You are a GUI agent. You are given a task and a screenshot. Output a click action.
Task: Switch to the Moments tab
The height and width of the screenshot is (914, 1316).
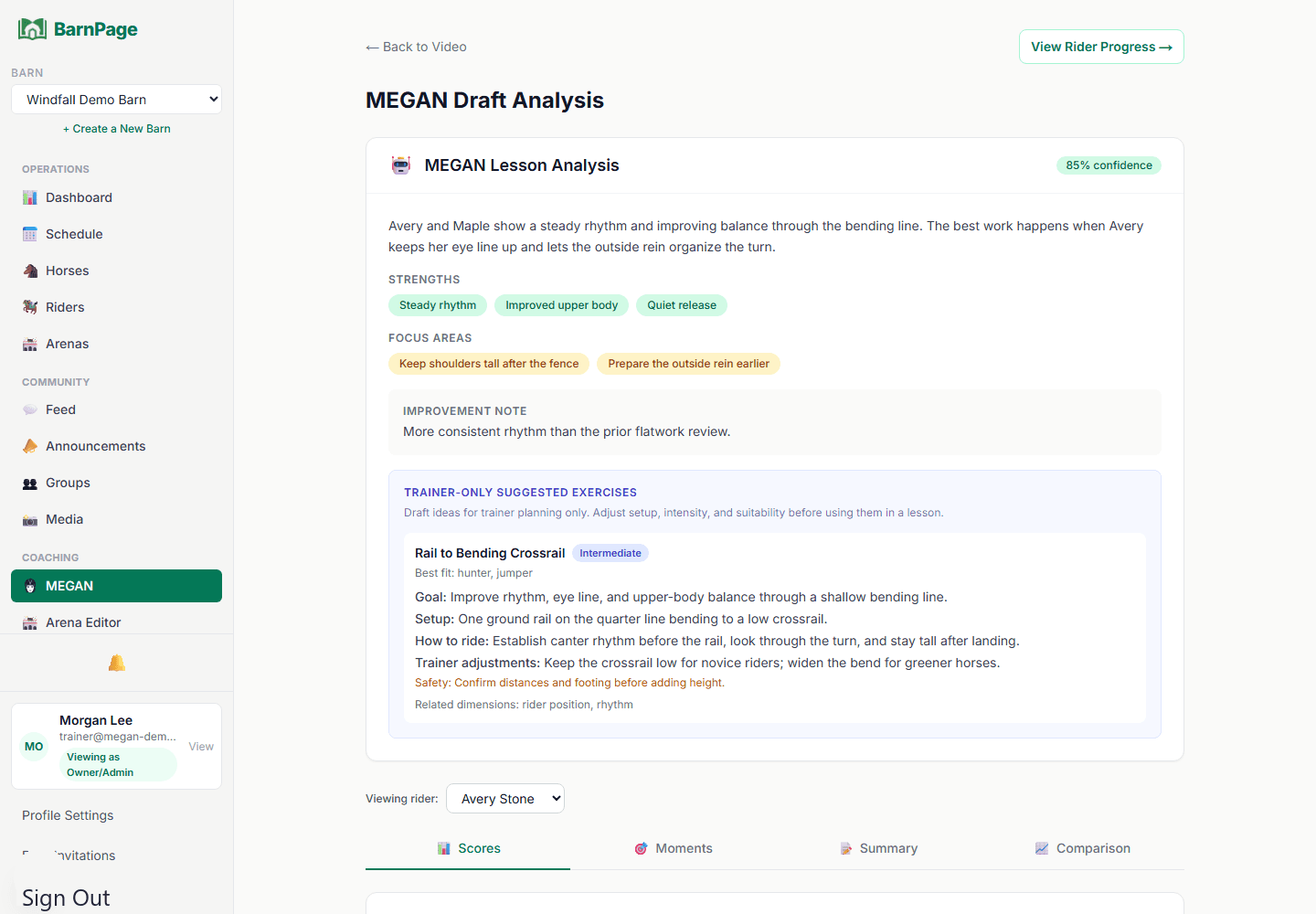coord(673,848)
